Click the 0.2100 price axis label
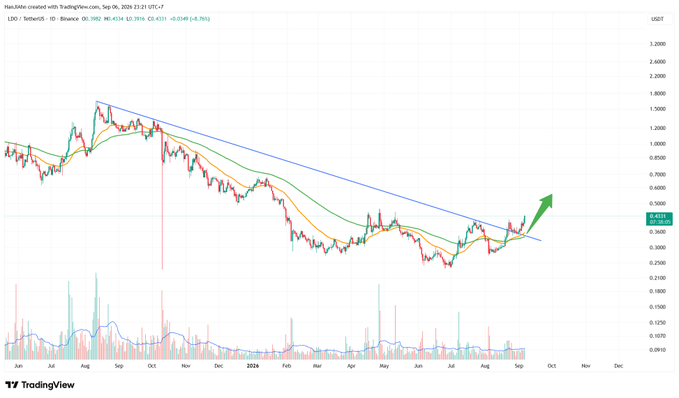 (657, 278)
